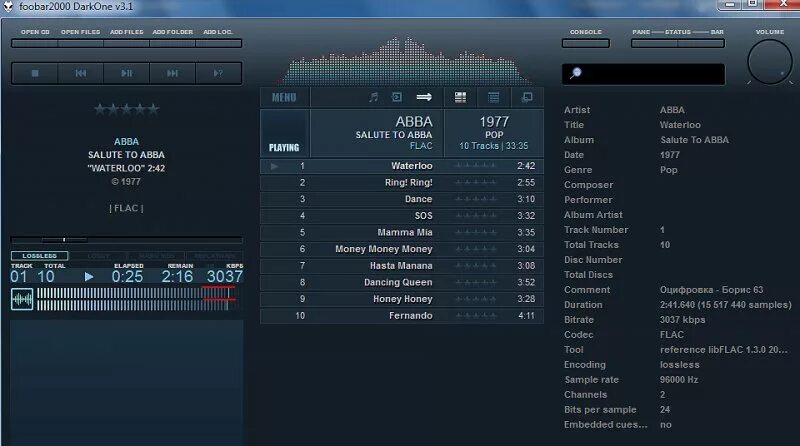Click rating stars on Fernando row
The image size is (800, 446).
(x=475, y=316)
